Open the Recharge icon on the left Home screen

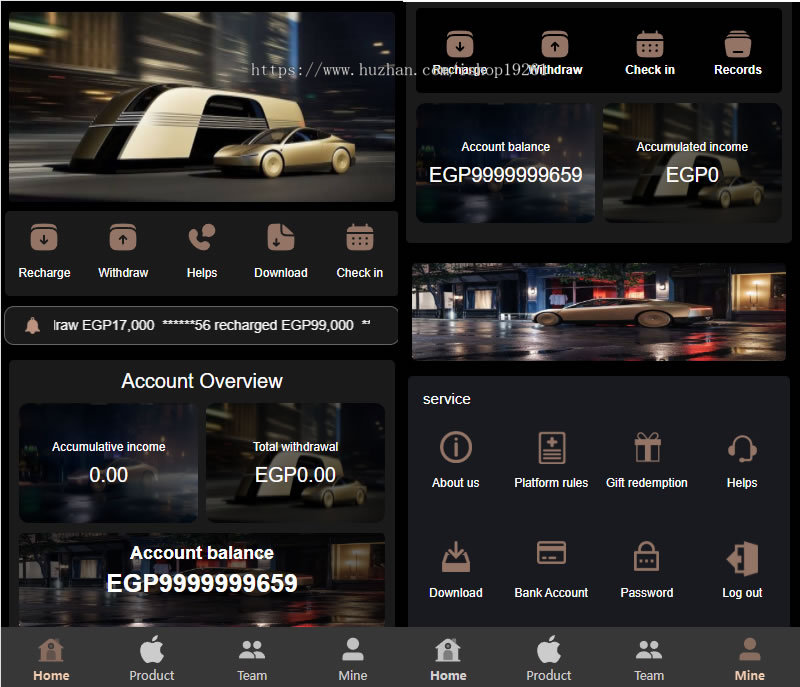pos(44,237)
